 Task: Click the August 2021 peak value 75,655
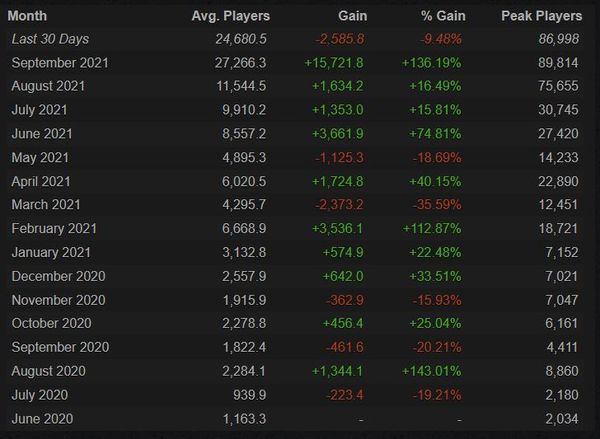click(x=558, y=86)
